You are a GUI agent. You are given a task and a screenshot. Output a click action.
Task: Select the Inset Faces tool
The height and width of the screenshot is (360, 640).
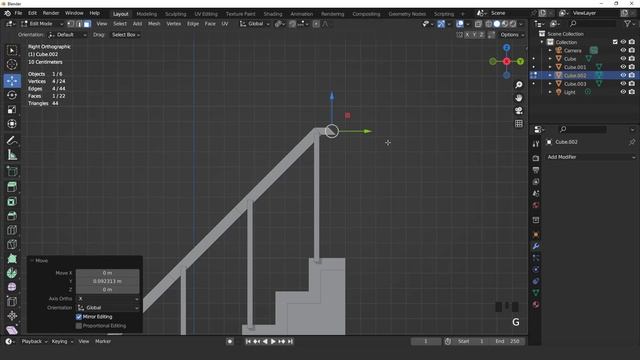coord(12,202)
